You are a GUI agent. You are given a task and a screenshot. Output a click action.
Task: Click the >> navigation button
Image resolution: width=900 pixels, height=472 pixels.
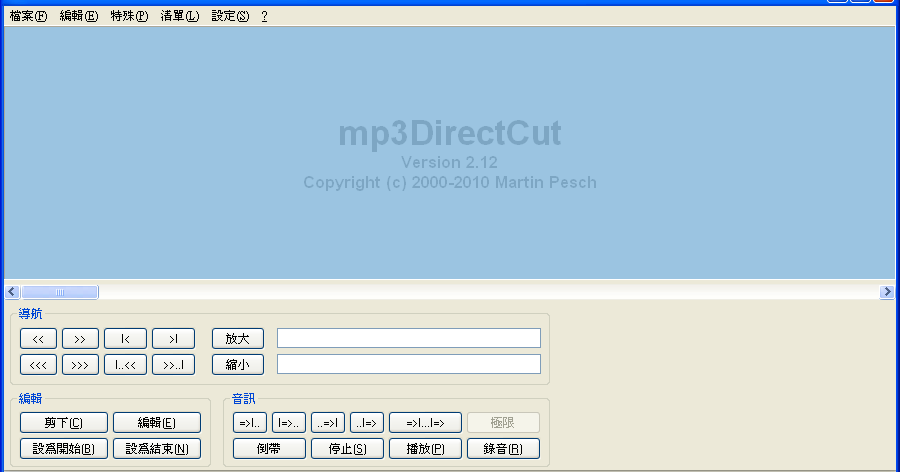[80, 339]
